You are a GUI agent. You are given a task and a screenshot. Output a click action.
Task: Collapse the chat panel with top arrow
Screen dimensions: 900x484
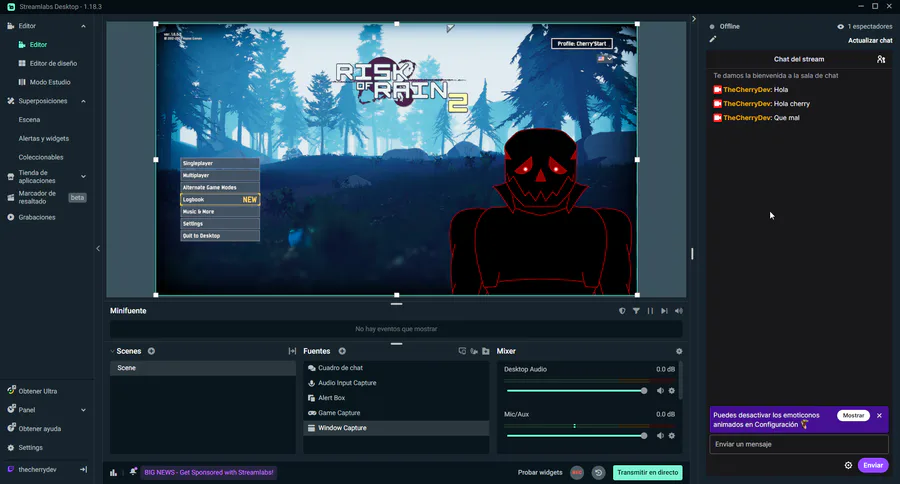[x=693, y=19]
